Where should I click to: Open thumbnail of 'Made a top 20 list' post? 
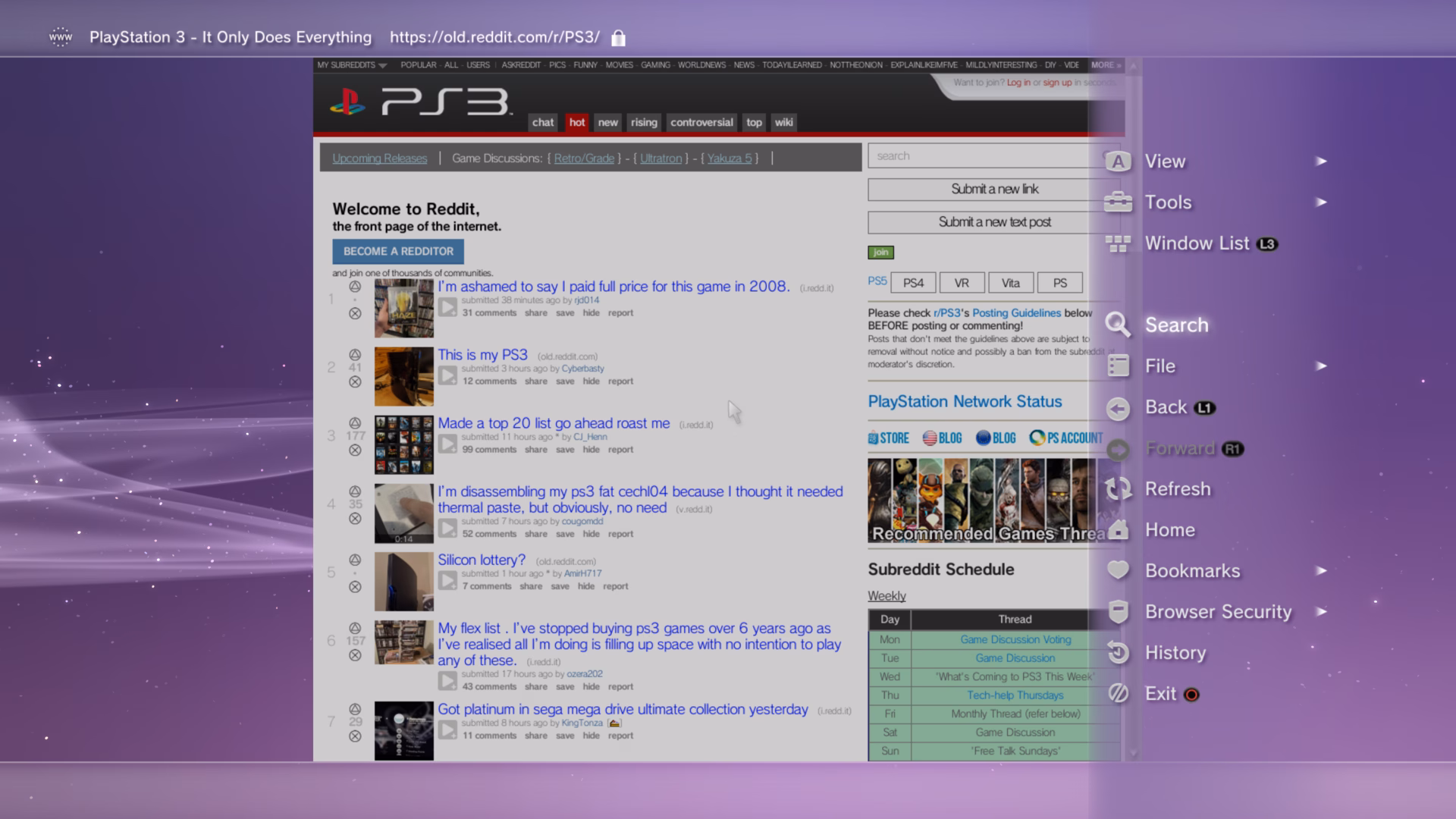403,445
